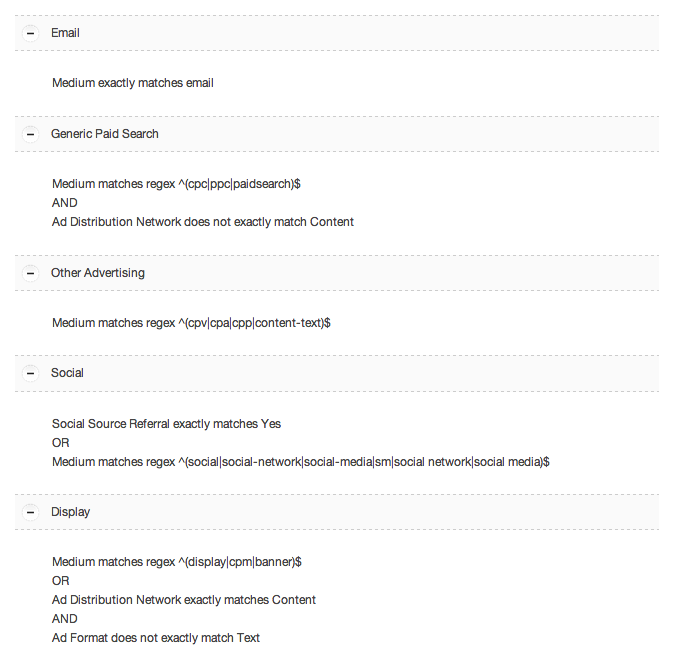Click the Social header label

click(68, 373)
